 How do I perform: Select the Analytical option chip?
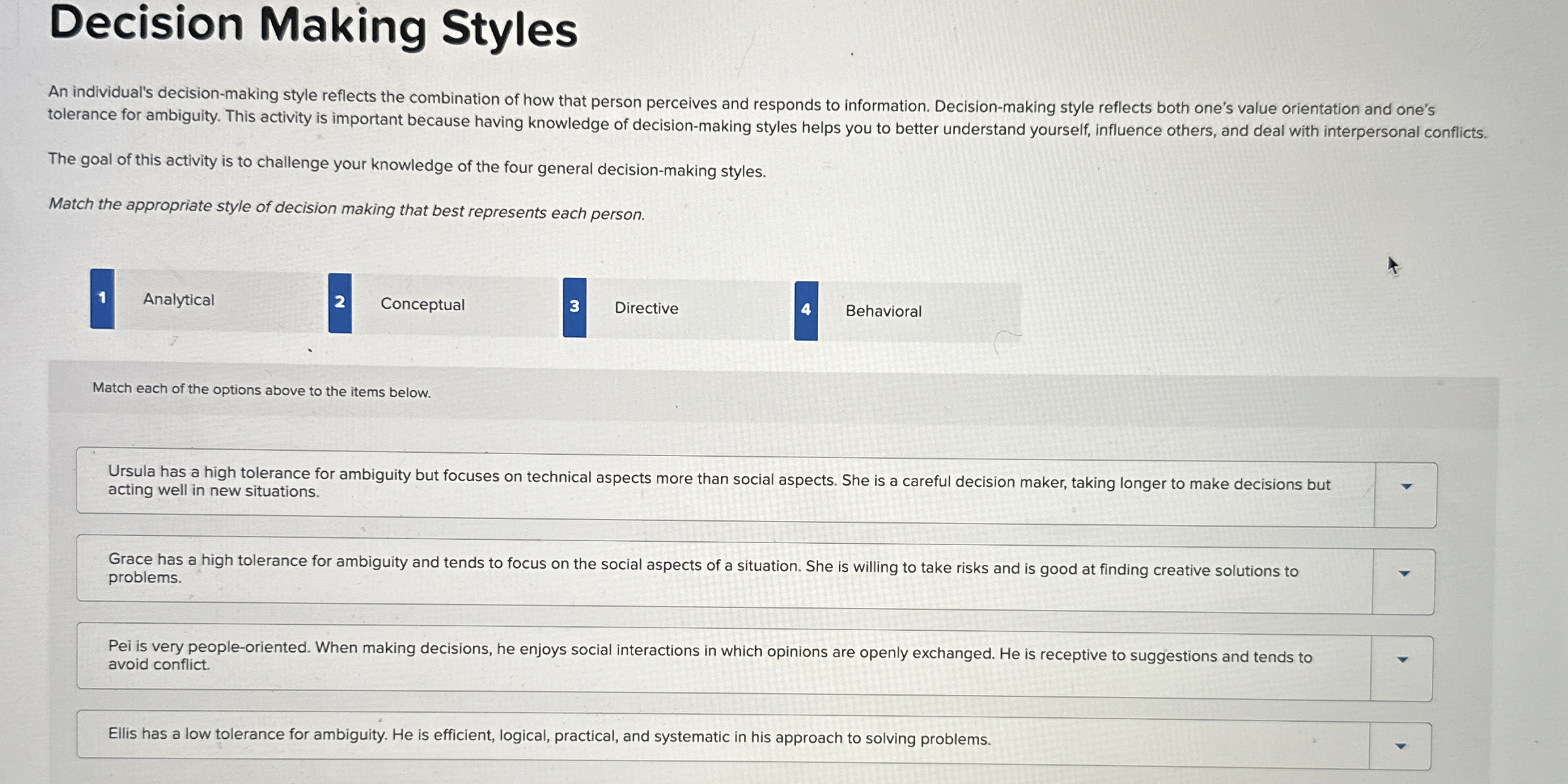(x=178, y=300)
